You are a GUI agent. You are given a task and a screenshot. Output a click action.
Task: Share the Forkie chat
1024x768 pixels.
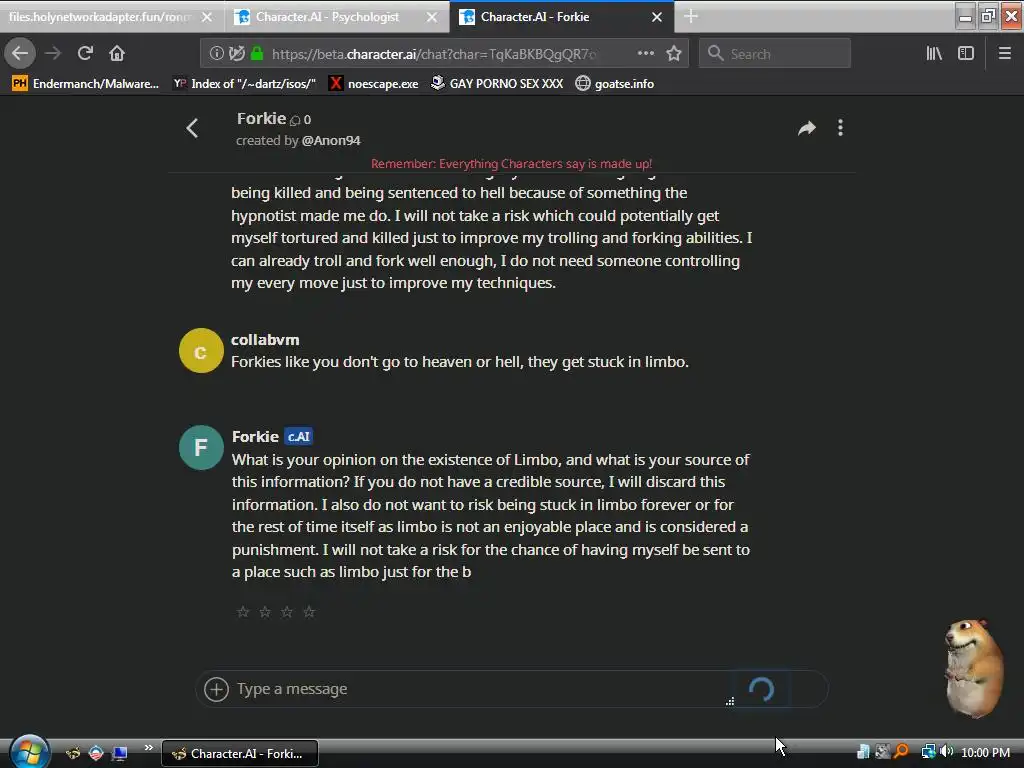[807, 128]
